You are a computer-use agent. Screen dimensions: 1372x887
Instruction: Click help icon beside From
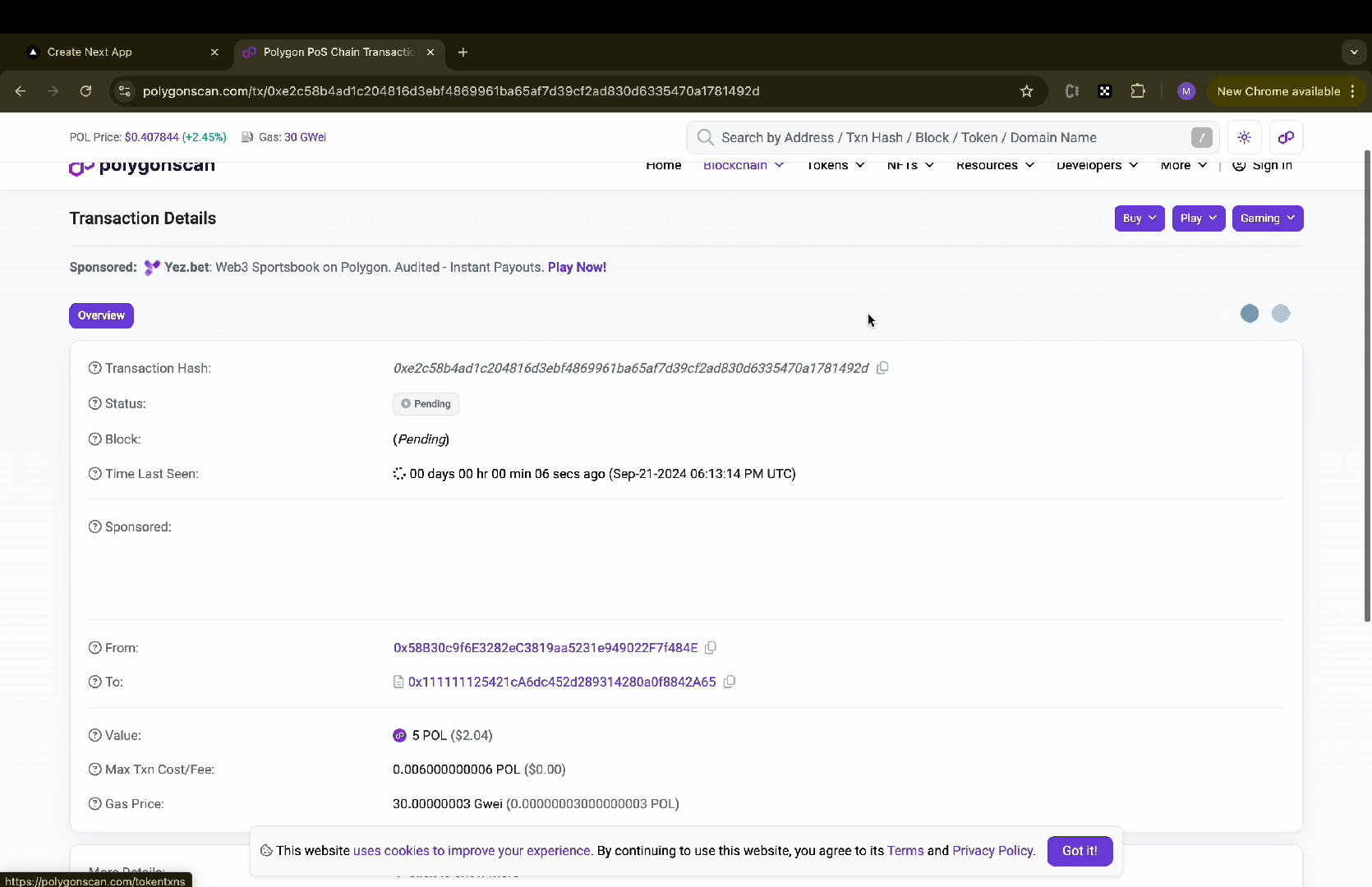95,648
